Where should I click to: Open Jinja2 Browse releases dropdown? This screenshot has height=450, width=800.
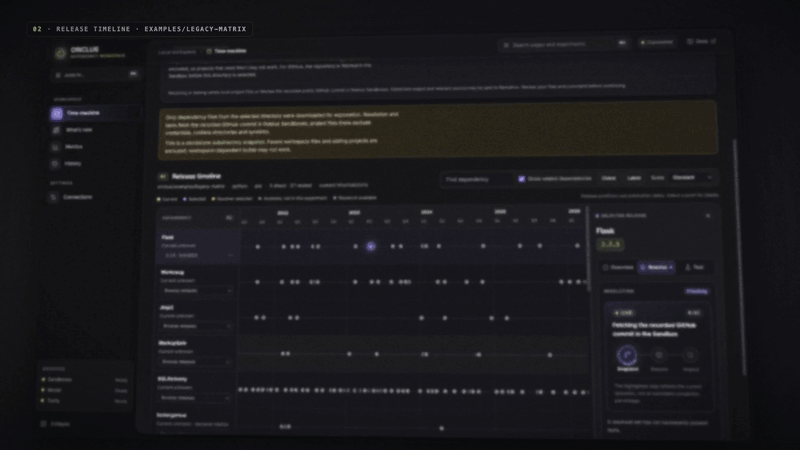tap(196, 326)
